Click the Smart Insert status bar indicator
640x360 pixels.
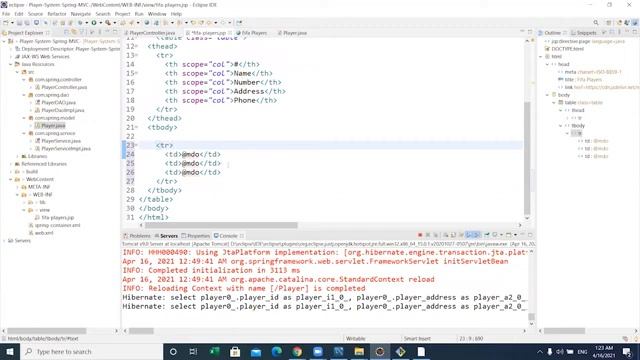pos(417,338)
